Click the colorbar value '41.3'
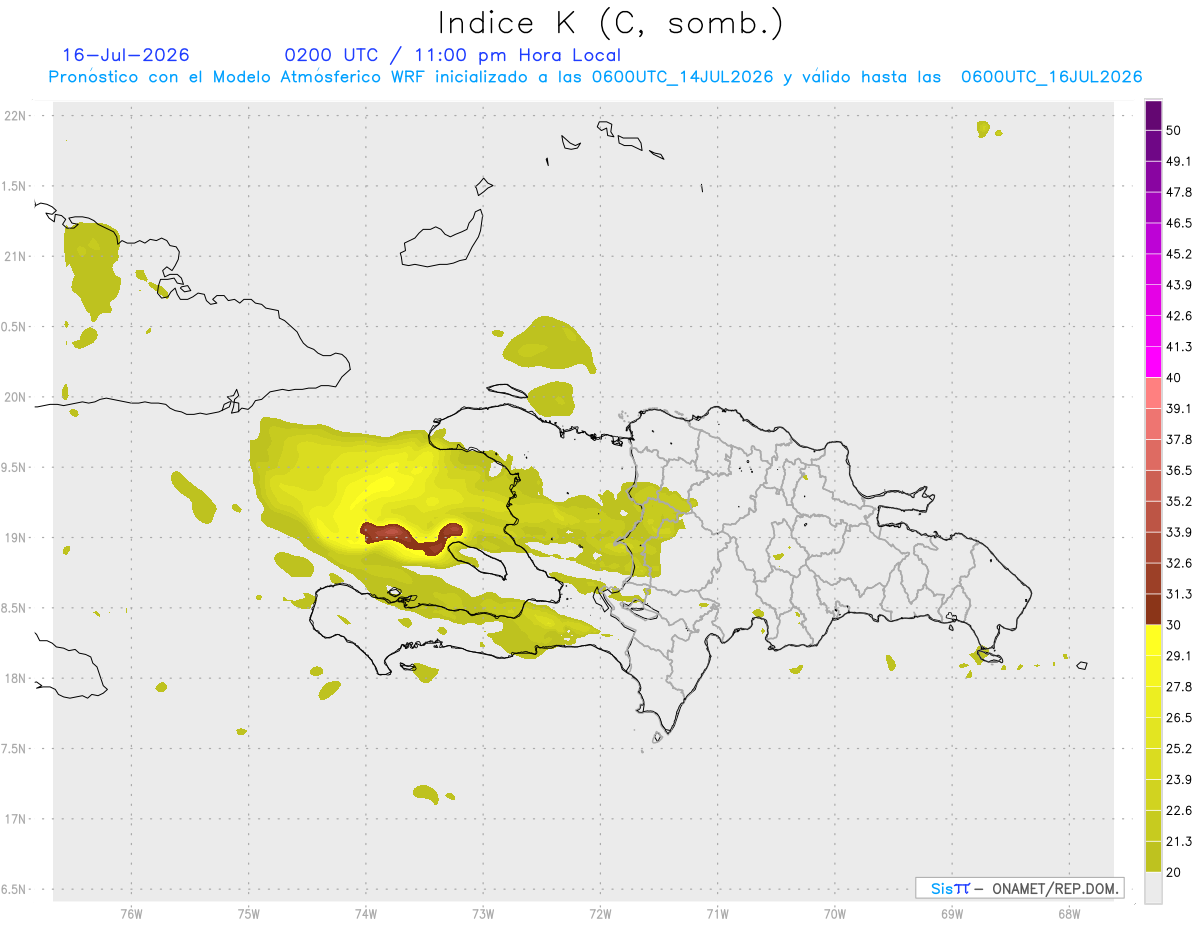This screenshot has height=927, width=1200. pos(1179,347)
